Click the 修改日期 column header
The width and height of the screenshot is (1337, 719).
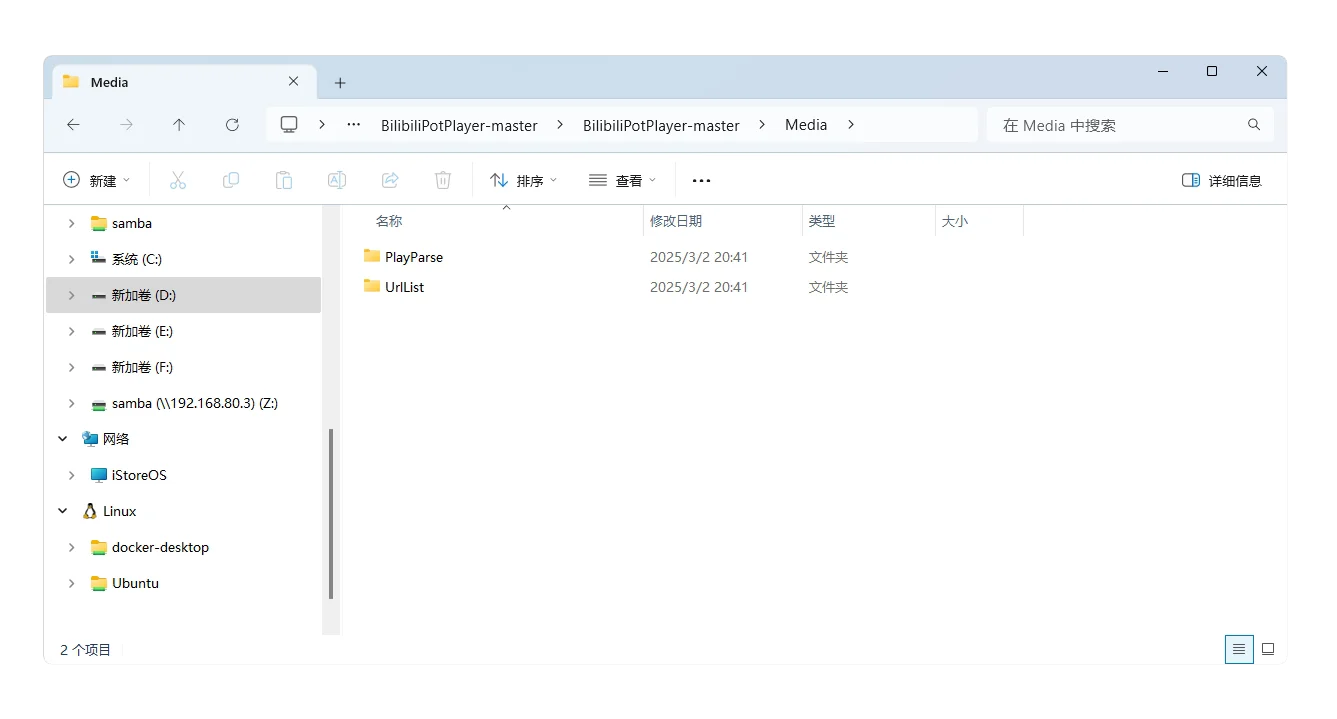(676, 221)
